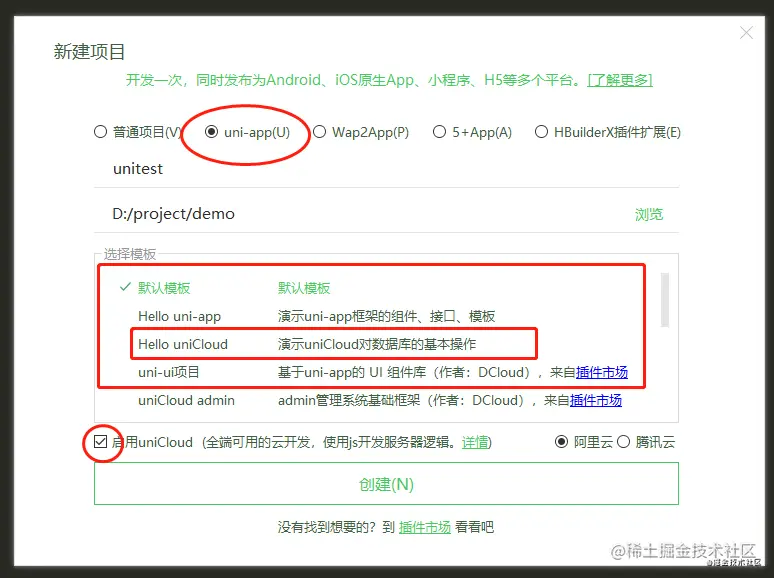774x578 pixels.
Task: Open the 详情 link for uniCloud
Action: point(475,442)
